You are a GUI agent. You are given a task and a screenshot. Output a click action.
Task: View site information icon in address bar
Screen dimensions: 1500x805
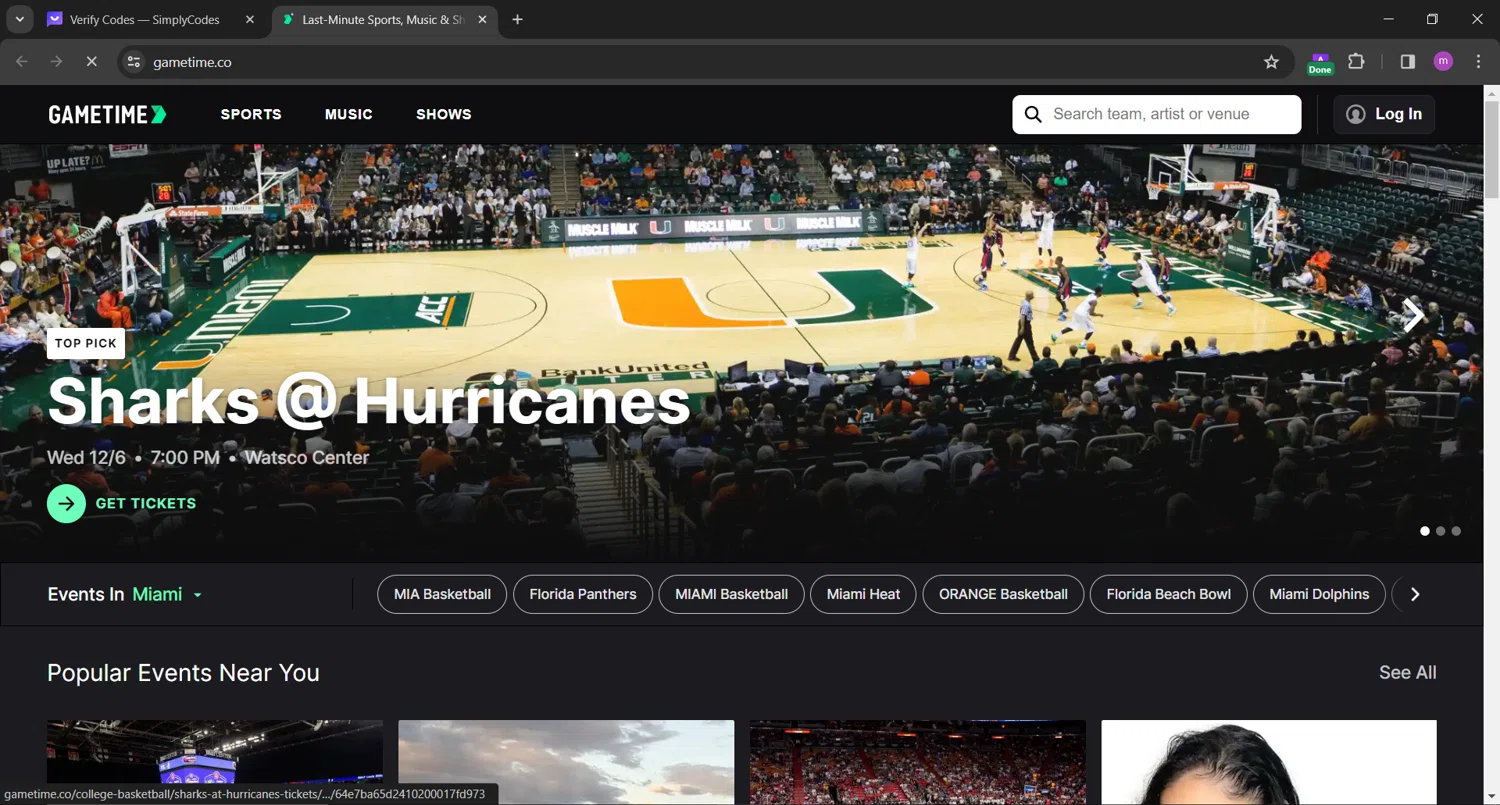click(133, 62)
